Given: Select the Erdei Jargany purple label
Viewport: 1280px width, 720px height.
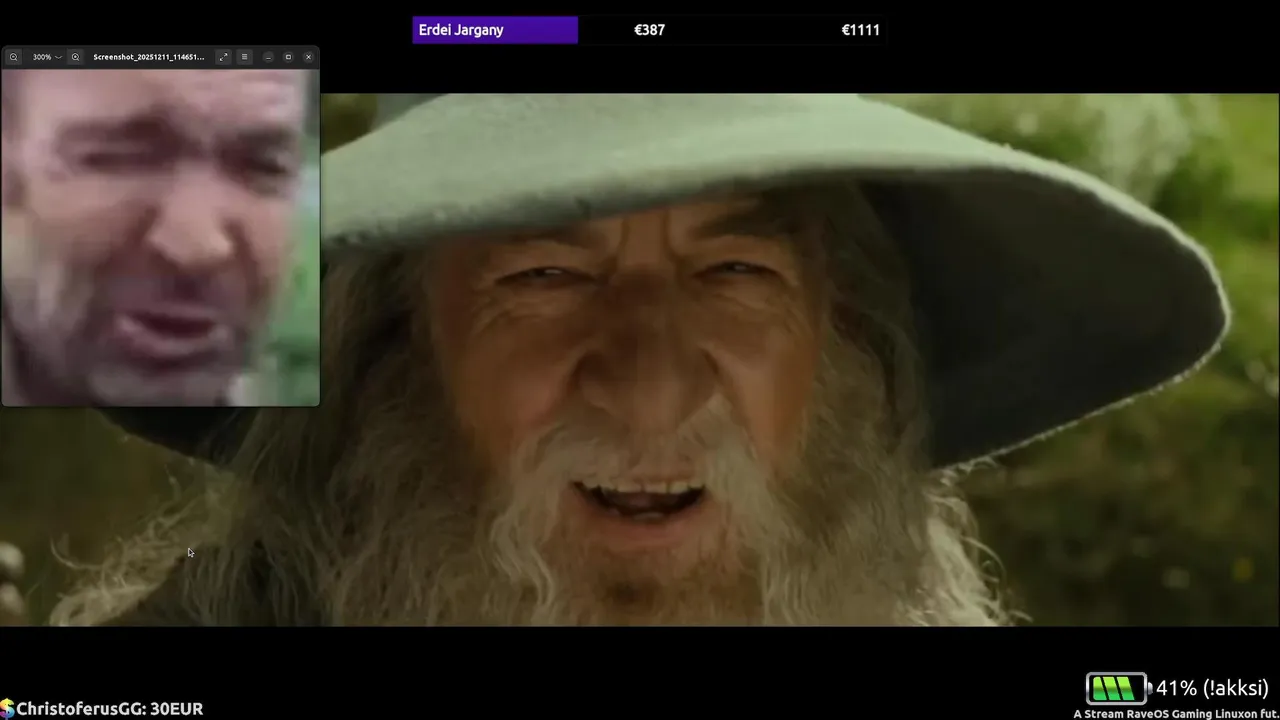Looking at the screenshot, I should click(495, 30).
